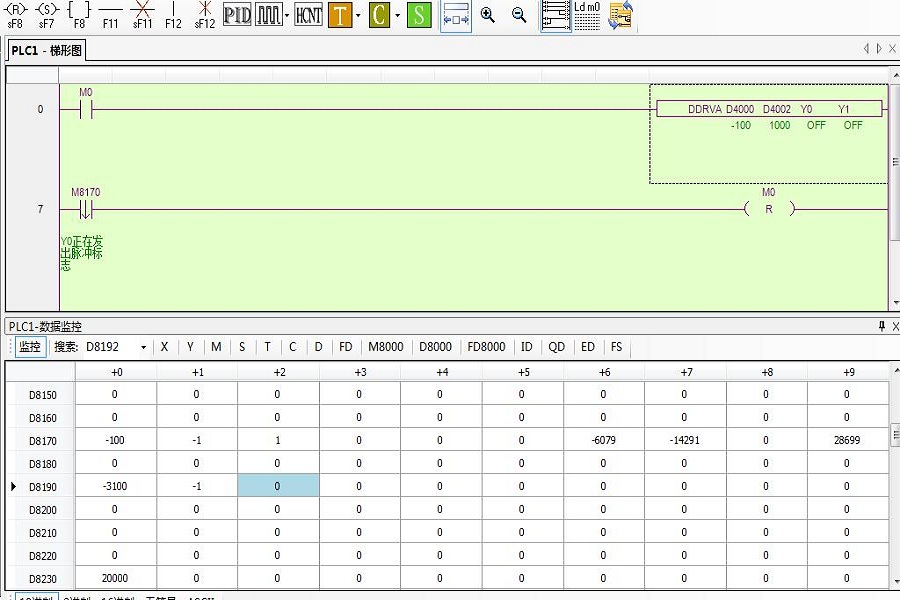
Task: Toggle the 监控 monitor button
Action: pyautogui.click(x=30, y=347)
